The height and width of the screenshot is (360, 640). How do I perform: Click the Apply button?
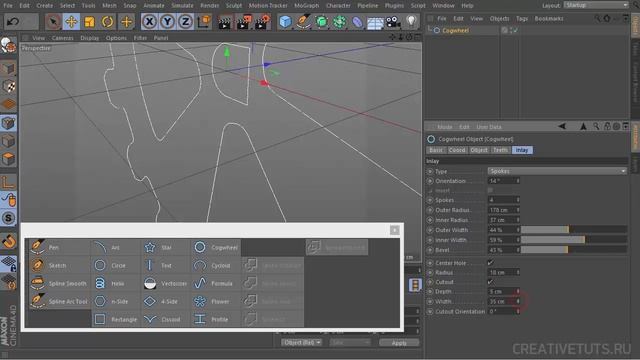tap(399, 343)
